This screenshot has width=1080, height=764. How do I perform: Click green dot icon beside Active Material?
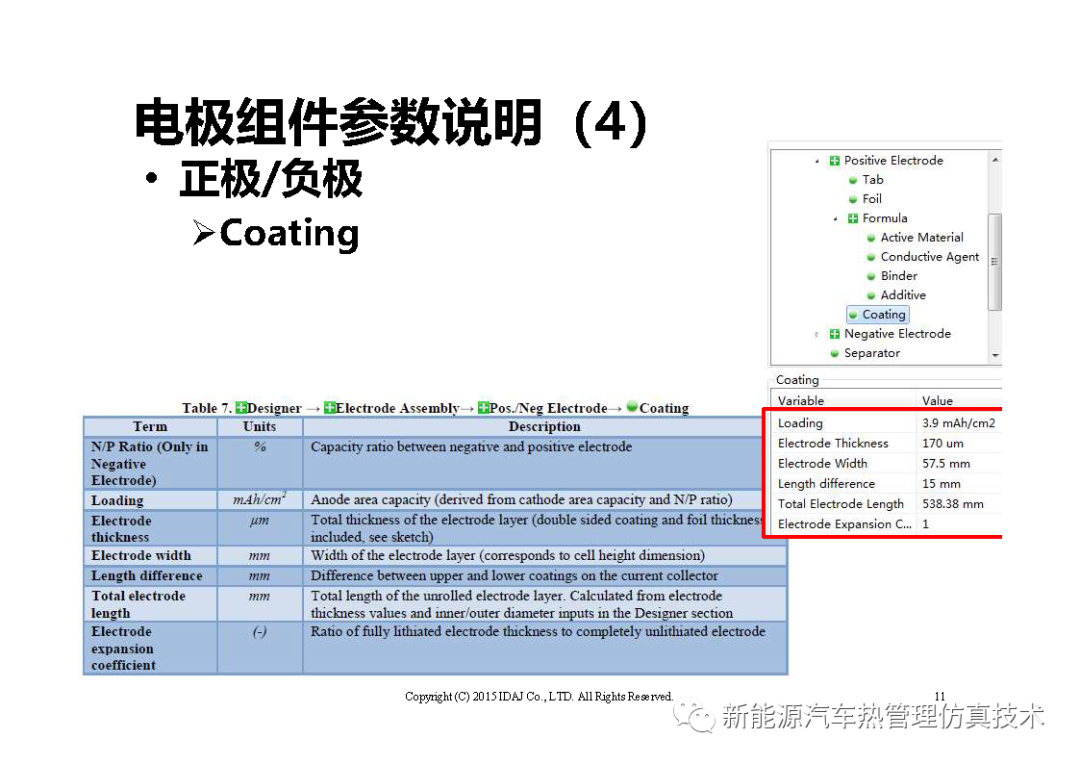pyautogui.click(x=871, y=238)
